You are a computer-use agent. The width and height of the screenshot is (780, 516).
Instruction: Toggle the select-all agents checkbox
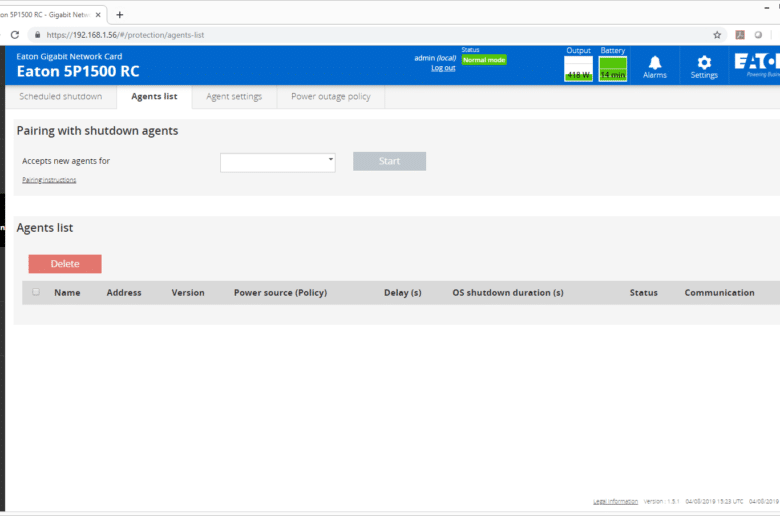[x=36, y=292]
